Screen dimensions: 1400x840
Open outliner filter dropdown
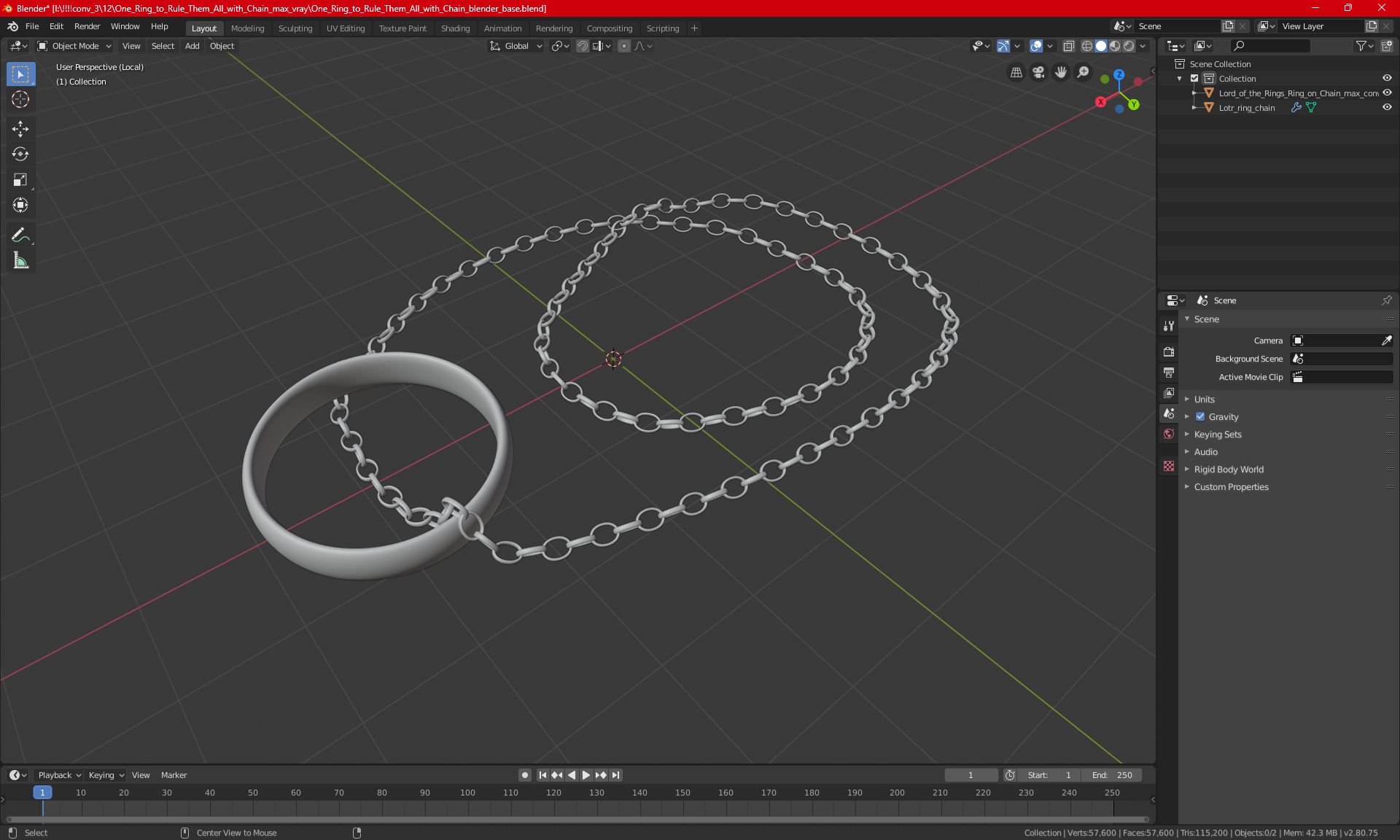click(1364, 46)
